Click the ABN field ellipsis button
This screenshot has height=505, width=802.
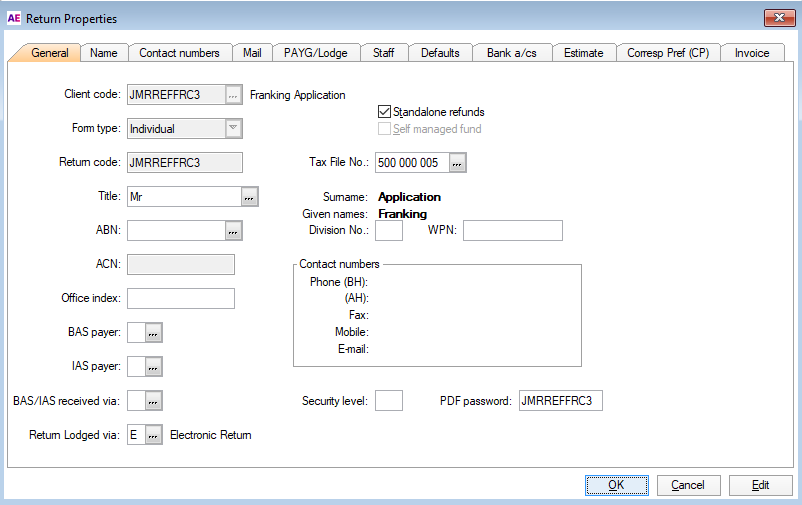(233, 231)
